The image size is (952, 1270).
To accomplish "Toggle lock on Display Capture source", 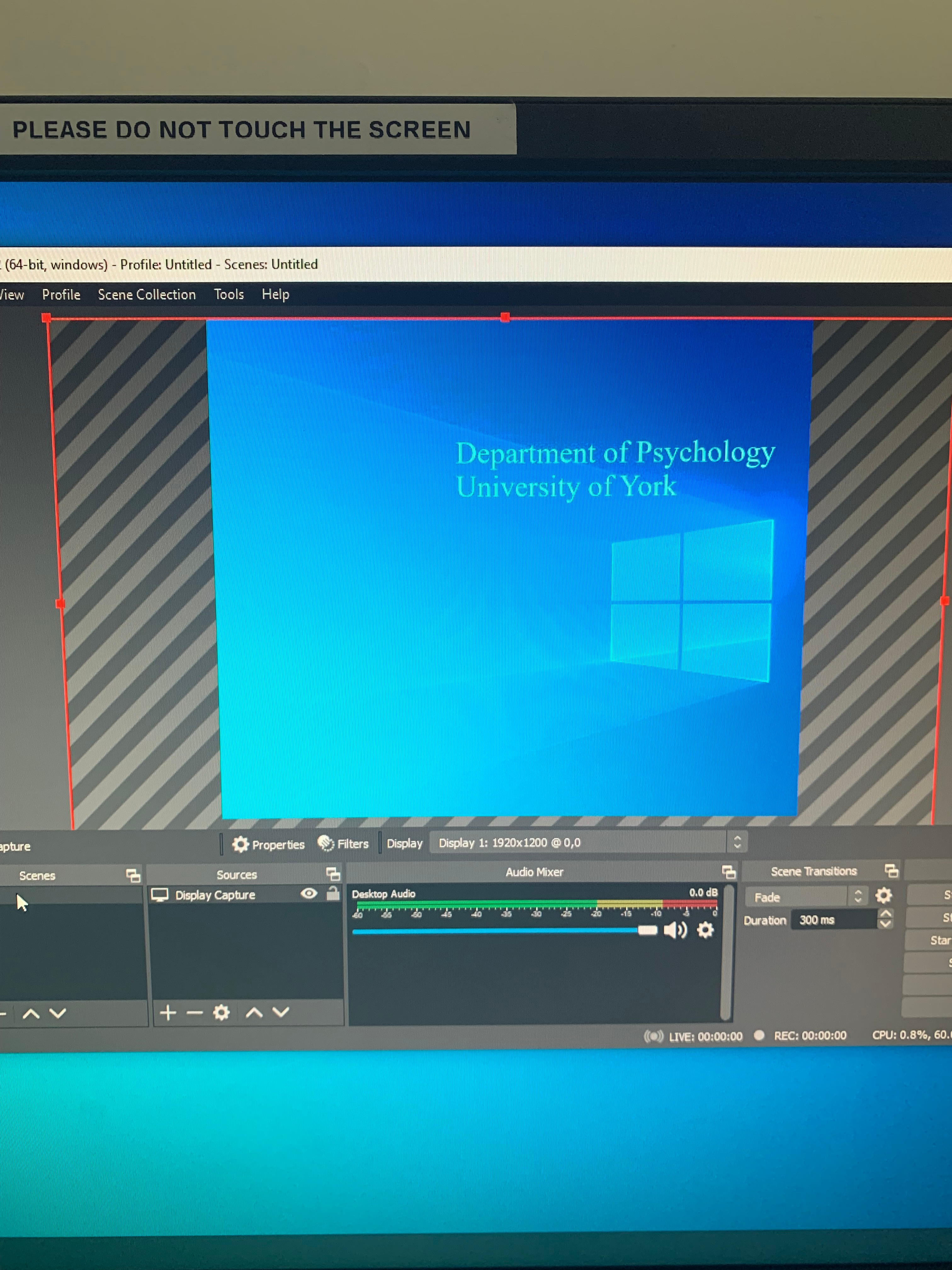I will [x=333, y=893].
